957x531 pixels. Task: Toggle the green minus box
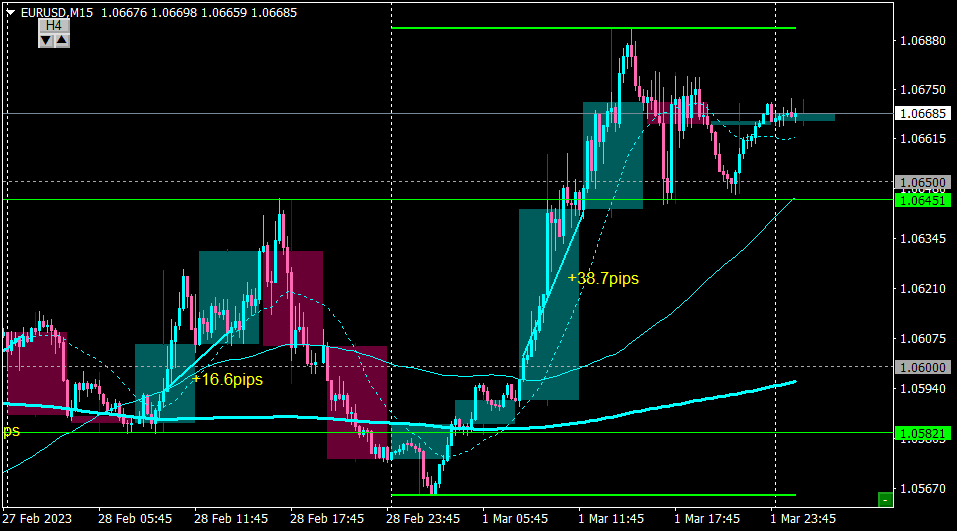tap(885, 500)
